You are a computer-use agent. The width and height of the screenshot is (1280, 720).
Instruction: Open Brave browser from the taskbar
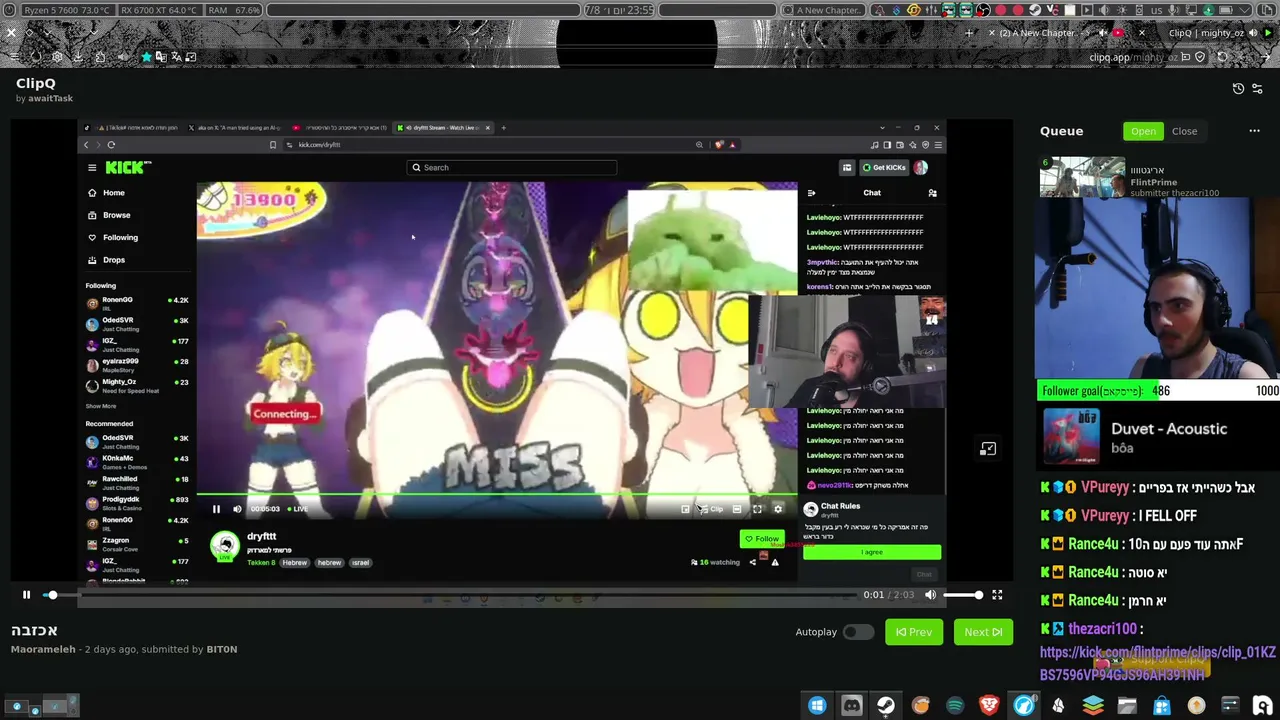989,706
